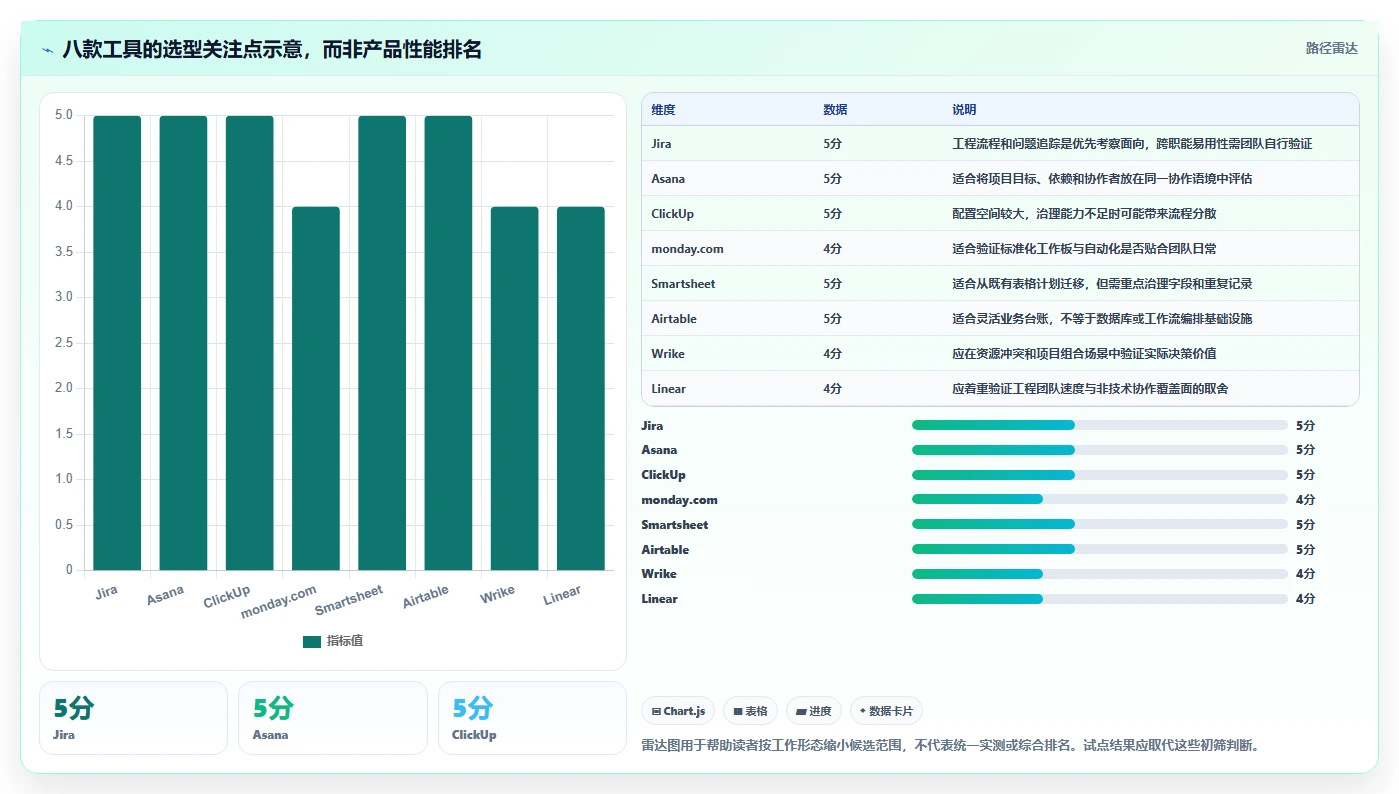Click the 进度 tag chip

(814, 711)
